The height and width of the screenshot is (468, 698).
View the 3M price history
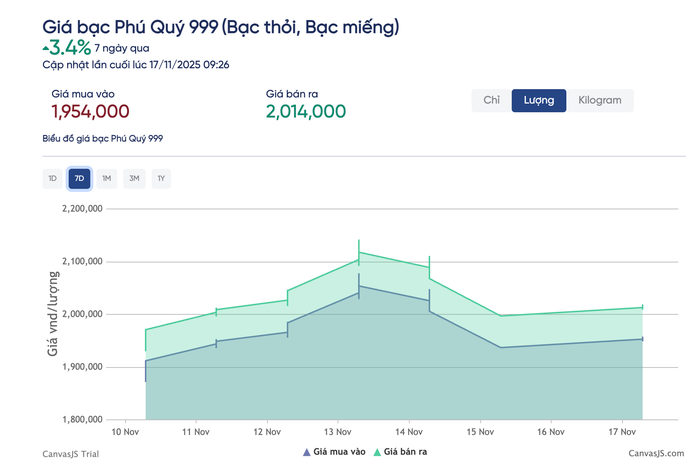[x=134, y=179]
